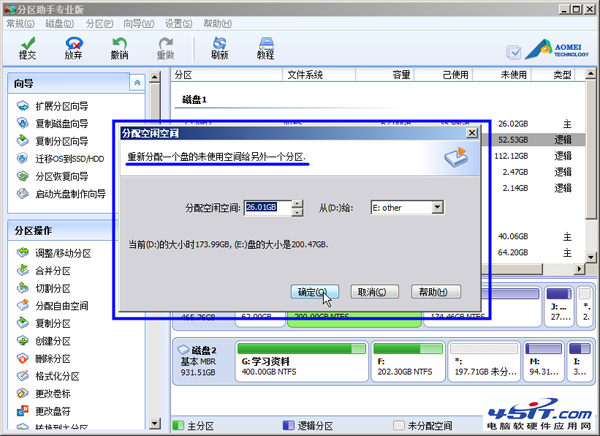600x436 pixels.
Task: Open the 磁盘(D) menu
Action: point(60,24)
